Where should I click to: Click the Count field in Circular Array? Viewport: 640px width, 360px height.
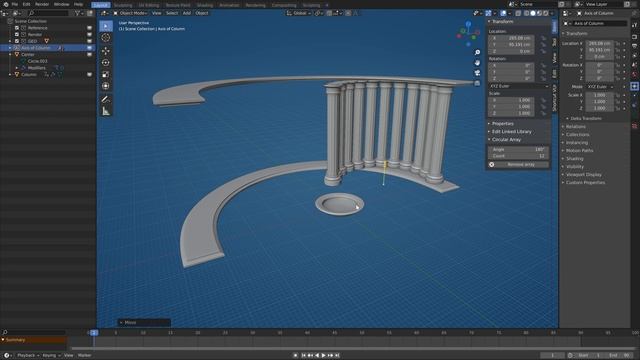pyautogui.click(x=518, y=156)
